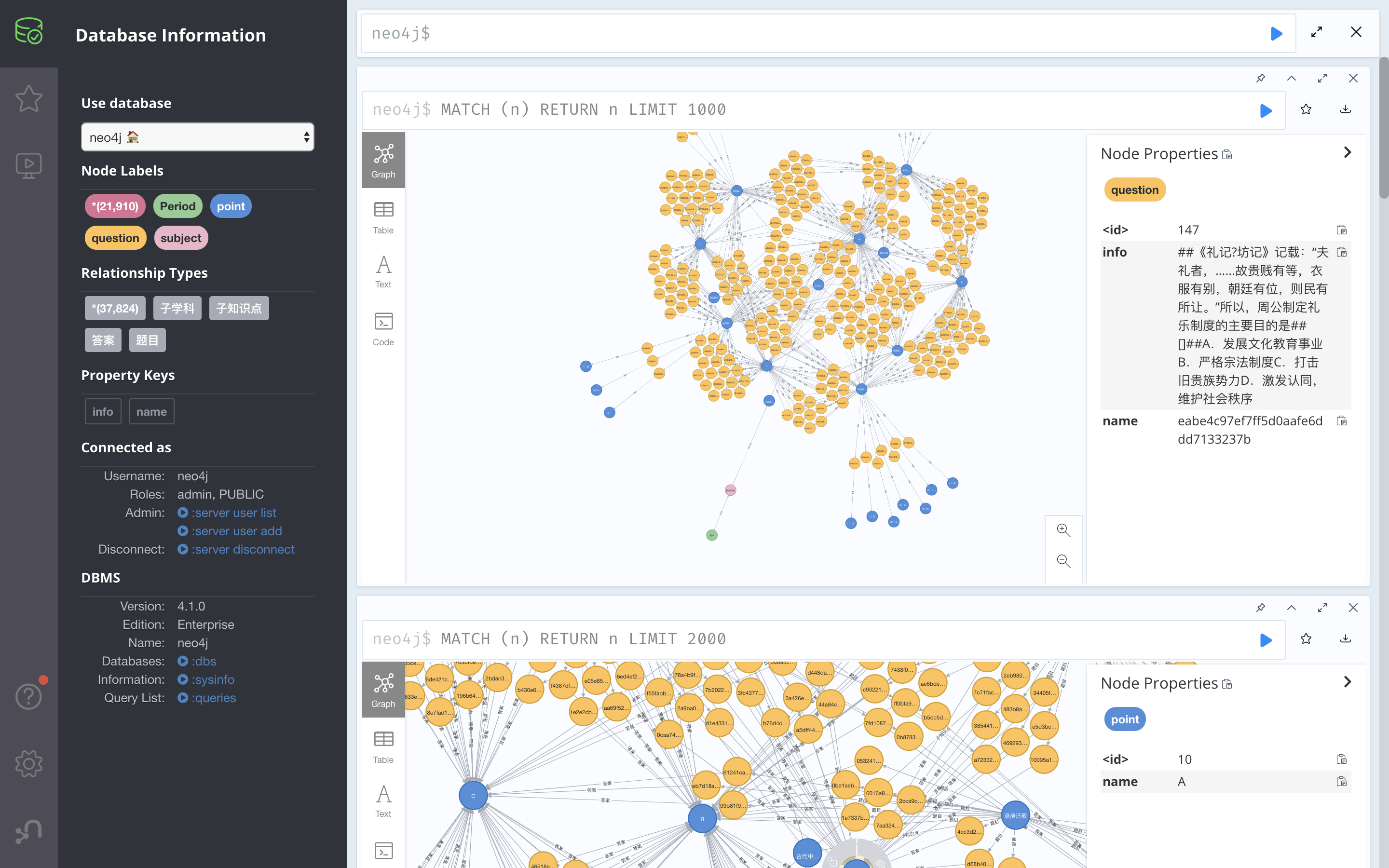Screen dimensions: 1389x868
Task: Download the MATCH query result
Action: click(1346, 109)
